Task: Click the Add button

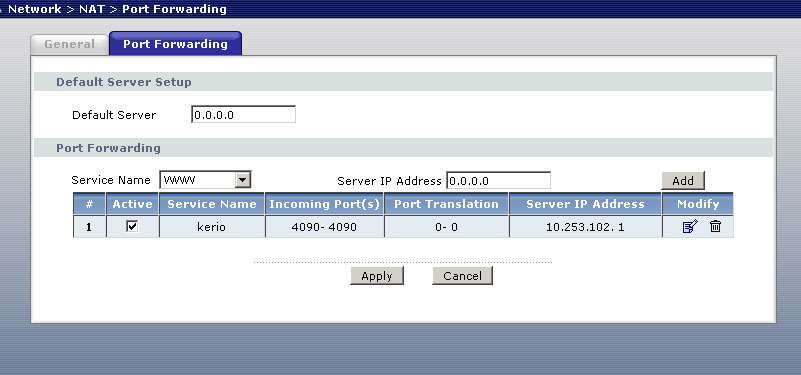Action: tap(683, 180)
